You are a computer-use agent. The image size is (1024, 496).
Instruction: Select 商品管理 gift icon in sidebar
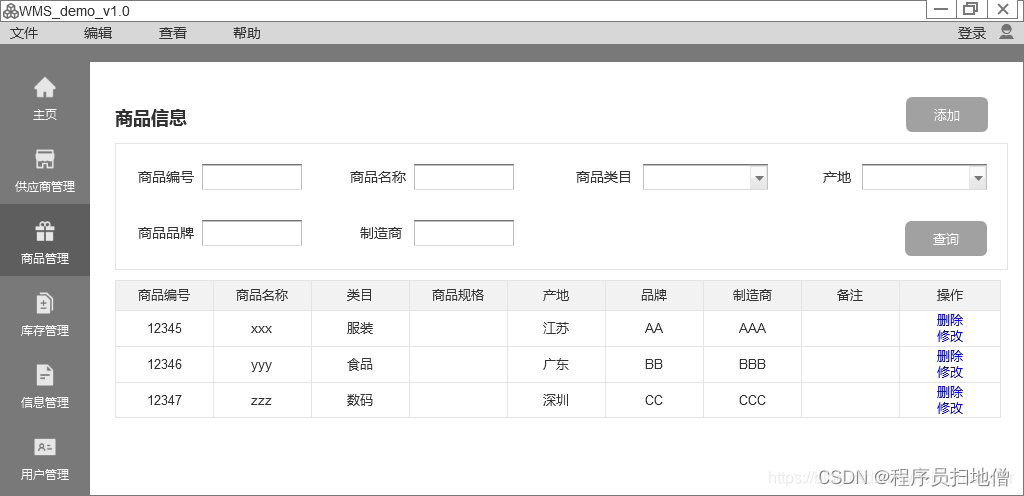click(44, 231)
